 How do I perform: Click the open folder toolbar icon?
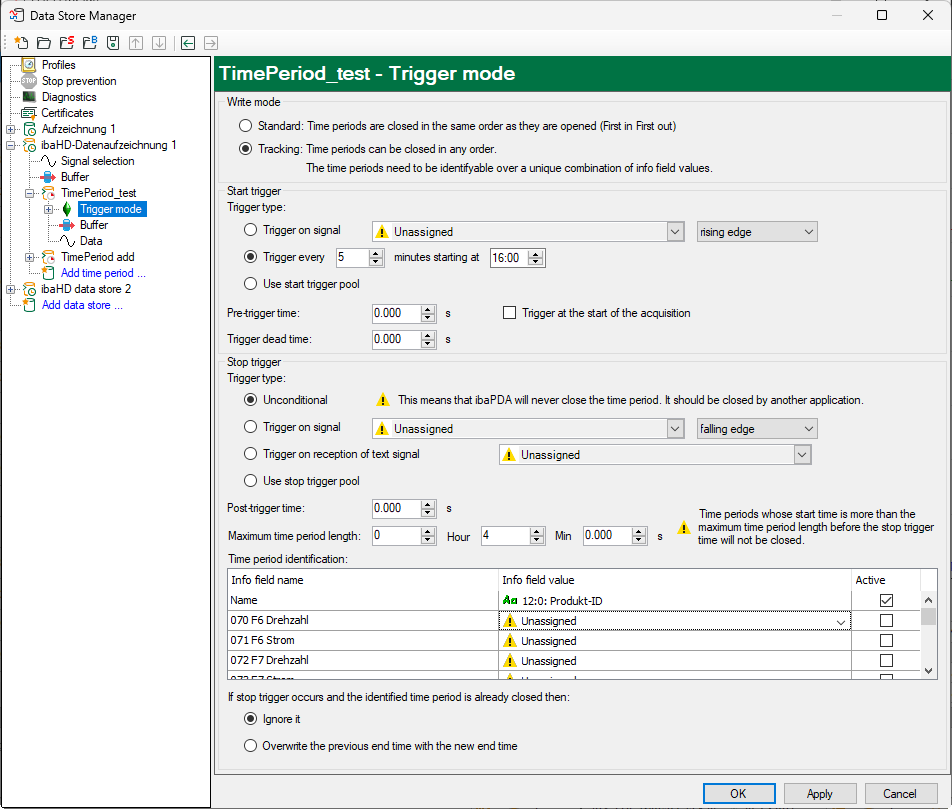click(43, 43)
